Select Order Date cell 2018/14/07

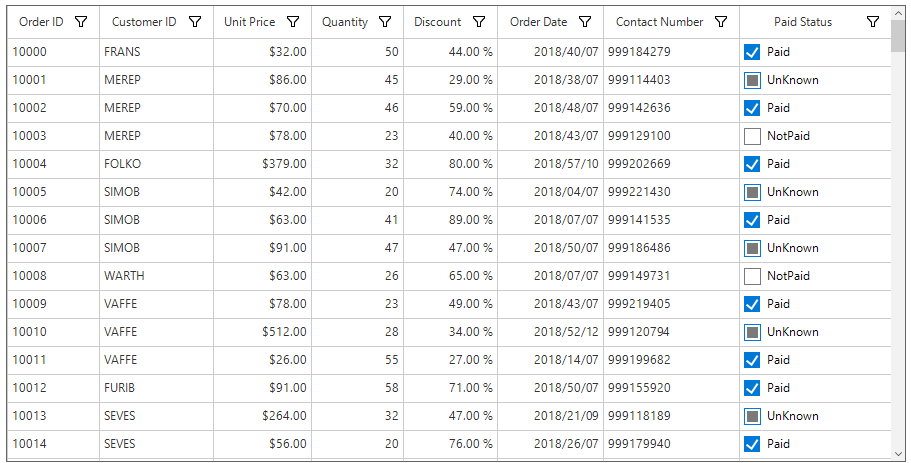(x=551, y=360)
